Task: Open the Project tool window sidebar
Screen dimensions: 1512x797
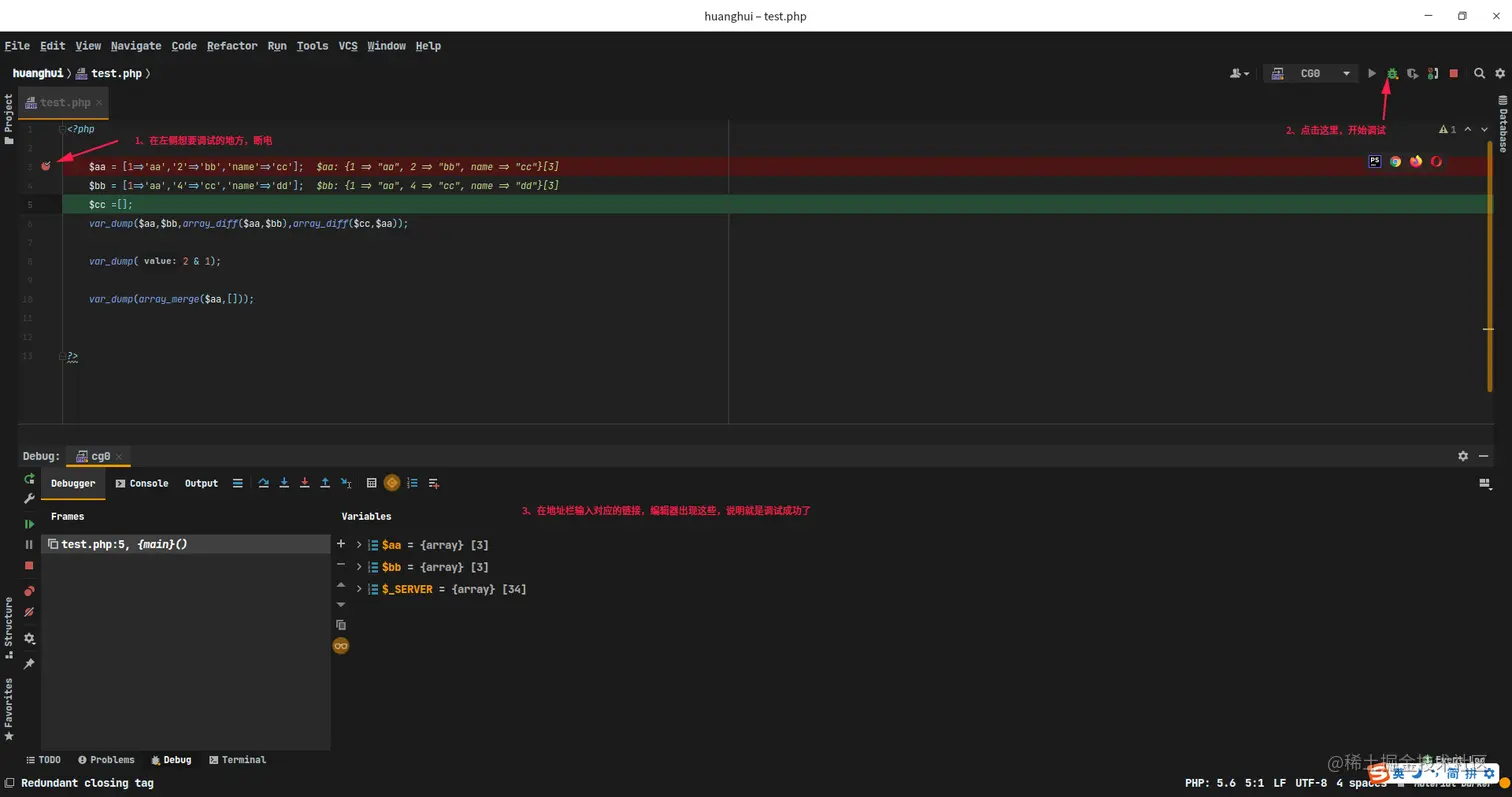Action: pos(9,119)
